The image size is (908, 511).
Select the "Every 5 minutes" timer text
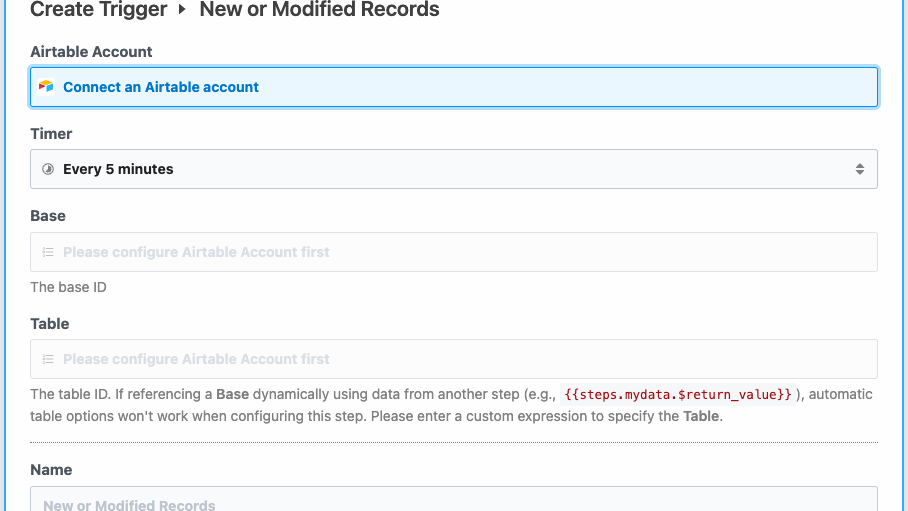(x=118, y=170)
